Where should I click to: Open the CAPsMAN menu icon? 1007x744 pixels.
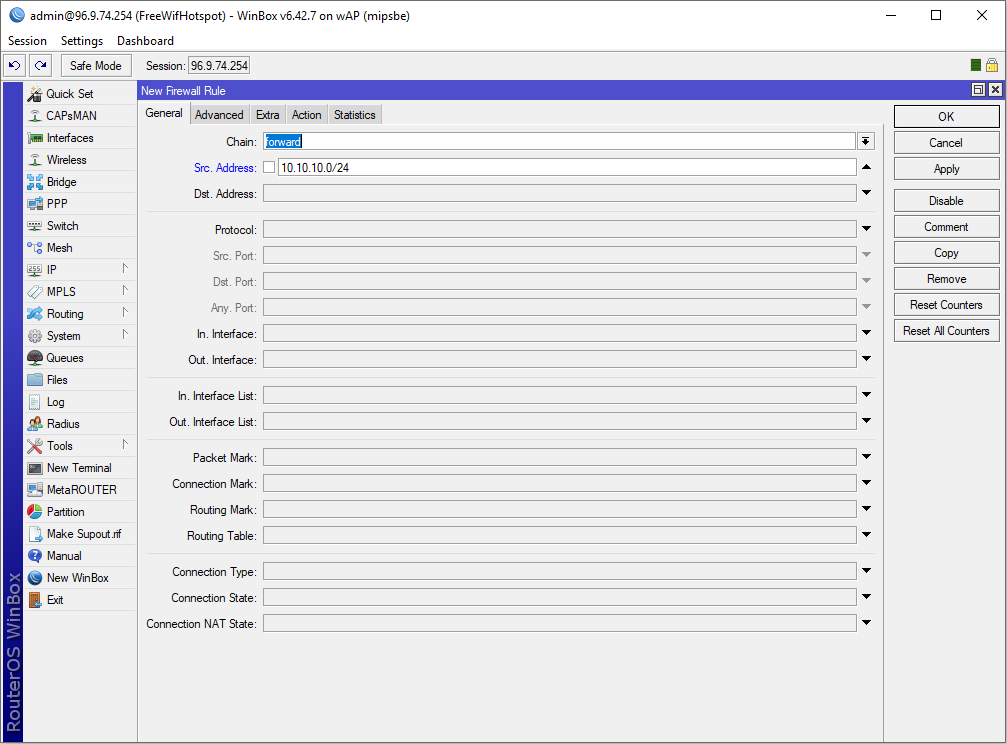(35, 116)
